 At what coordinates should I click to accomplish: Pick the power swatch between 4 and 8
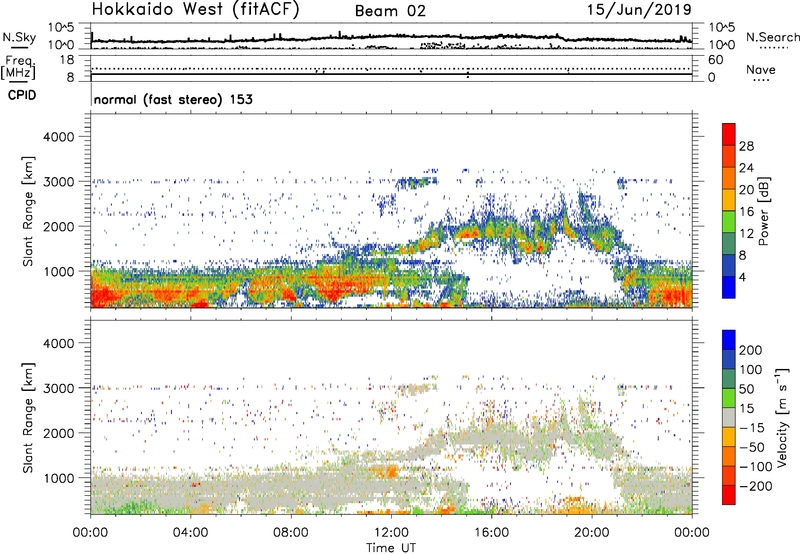click(729, 265)
